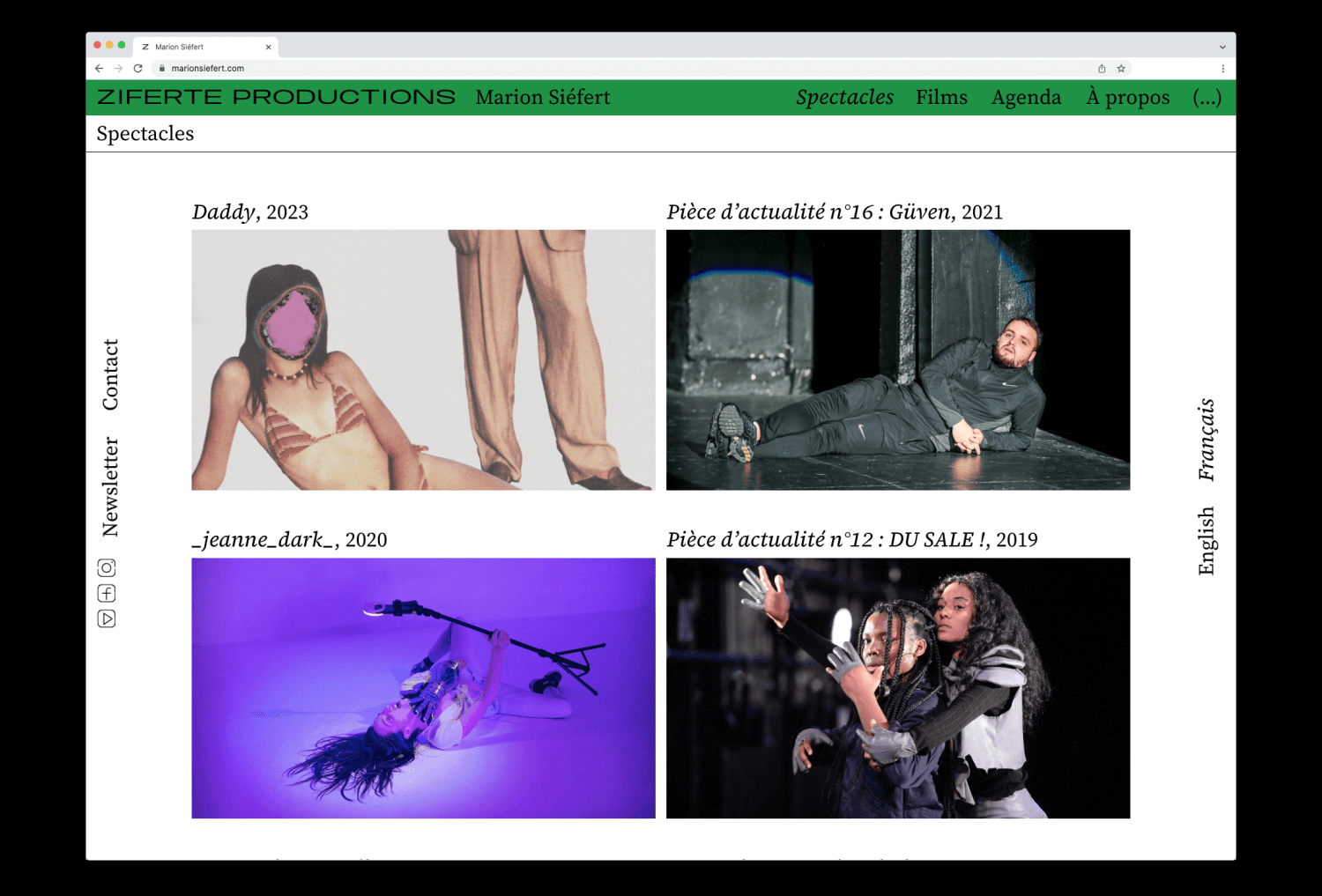Close the Marion Siéfert browser tab
This screenshot has height=896, width=1322.
[x=268, y=48]
